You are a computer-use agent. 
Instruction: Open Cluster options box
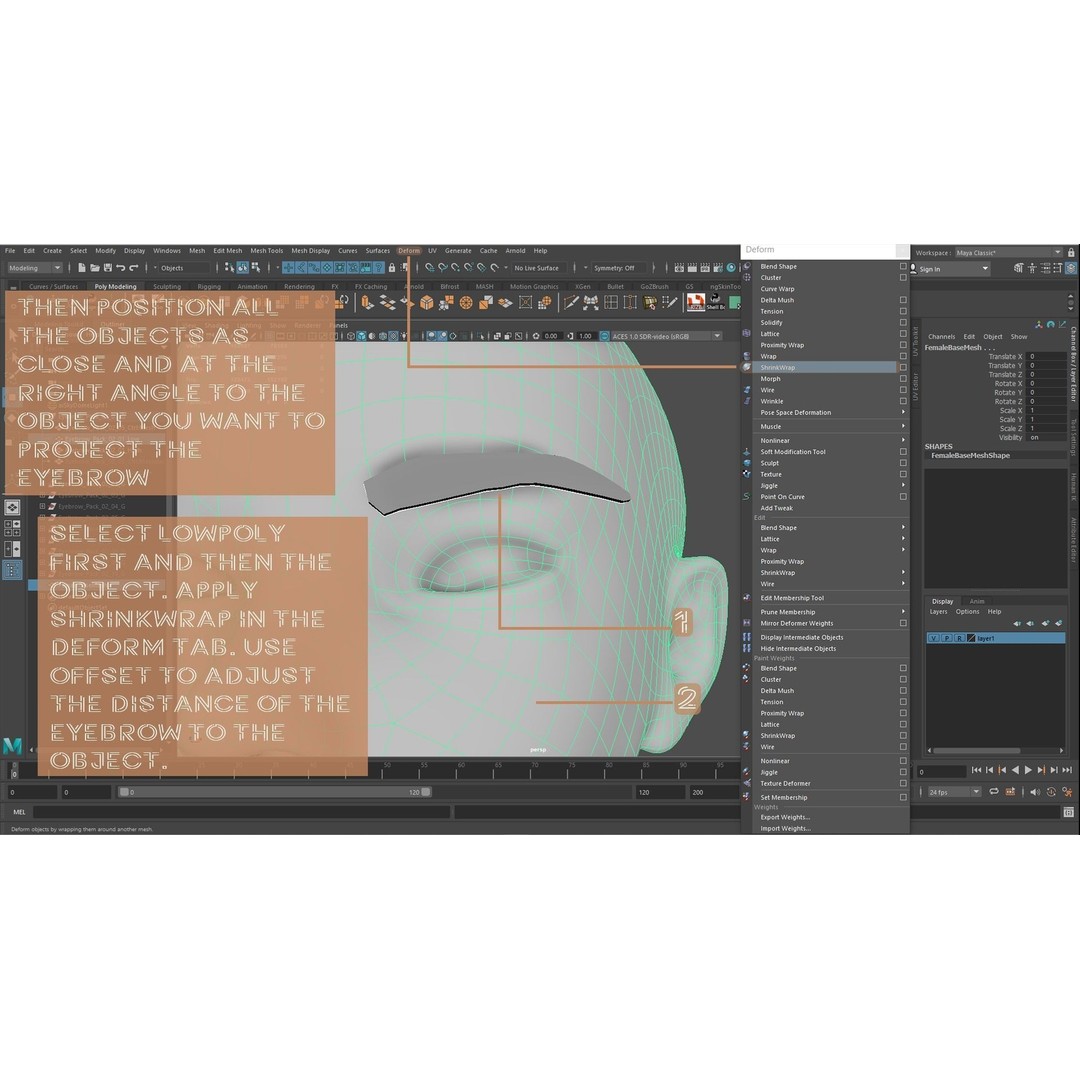[x=903, y=278]
